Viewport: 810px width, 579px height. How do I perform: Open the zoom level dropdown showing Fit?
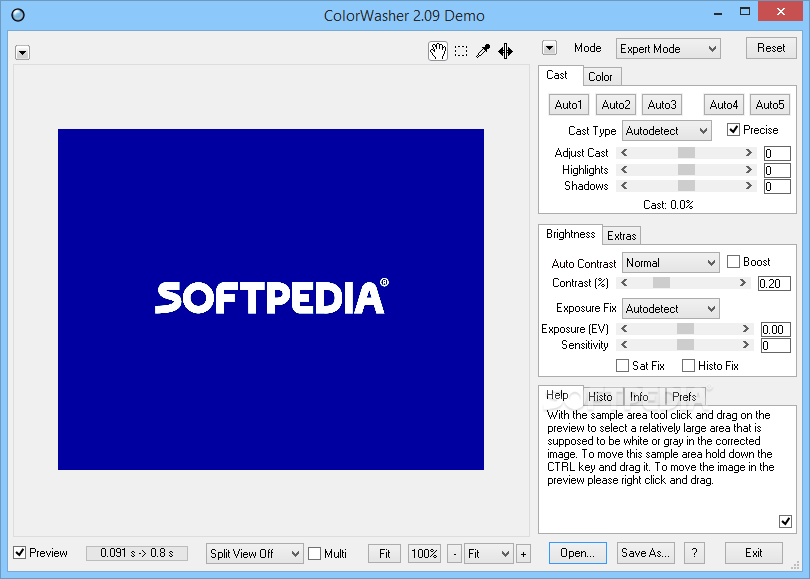click(489, 554)
